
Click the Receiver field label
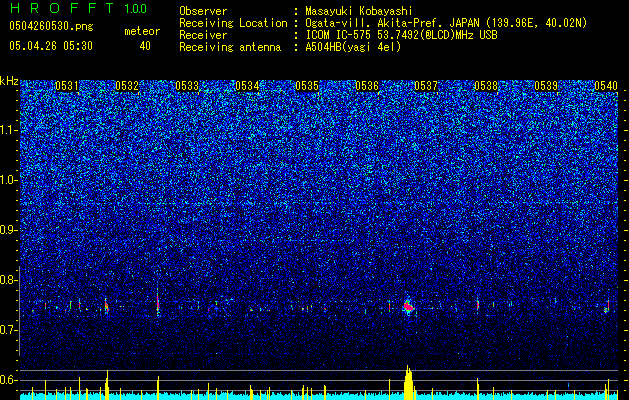(x=203, y=35)
